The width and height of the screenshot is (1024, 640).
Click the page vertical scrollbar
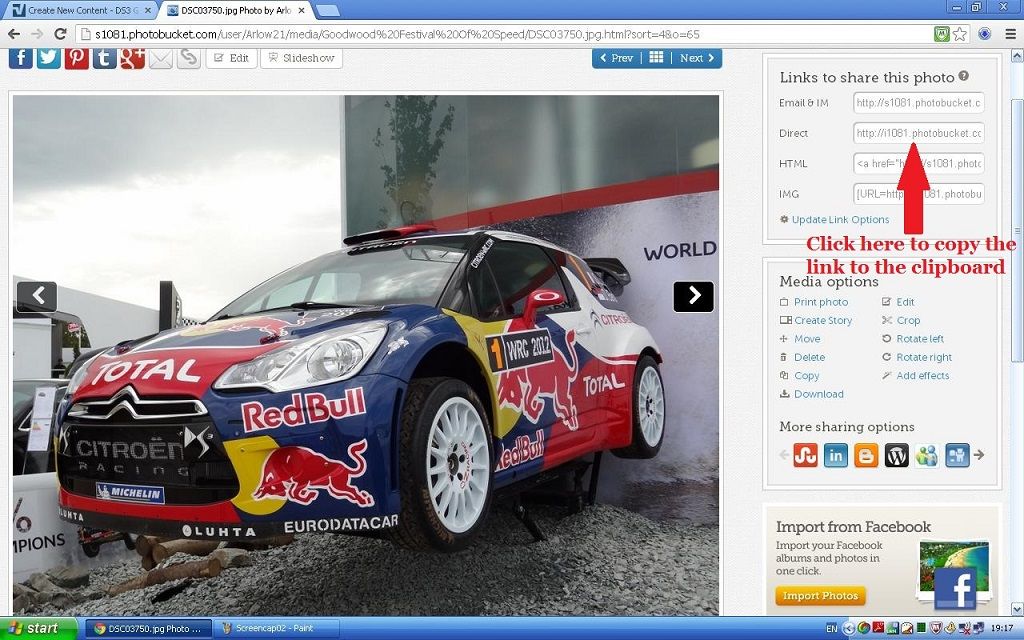pyautogui.click(x=1017, y=229)
